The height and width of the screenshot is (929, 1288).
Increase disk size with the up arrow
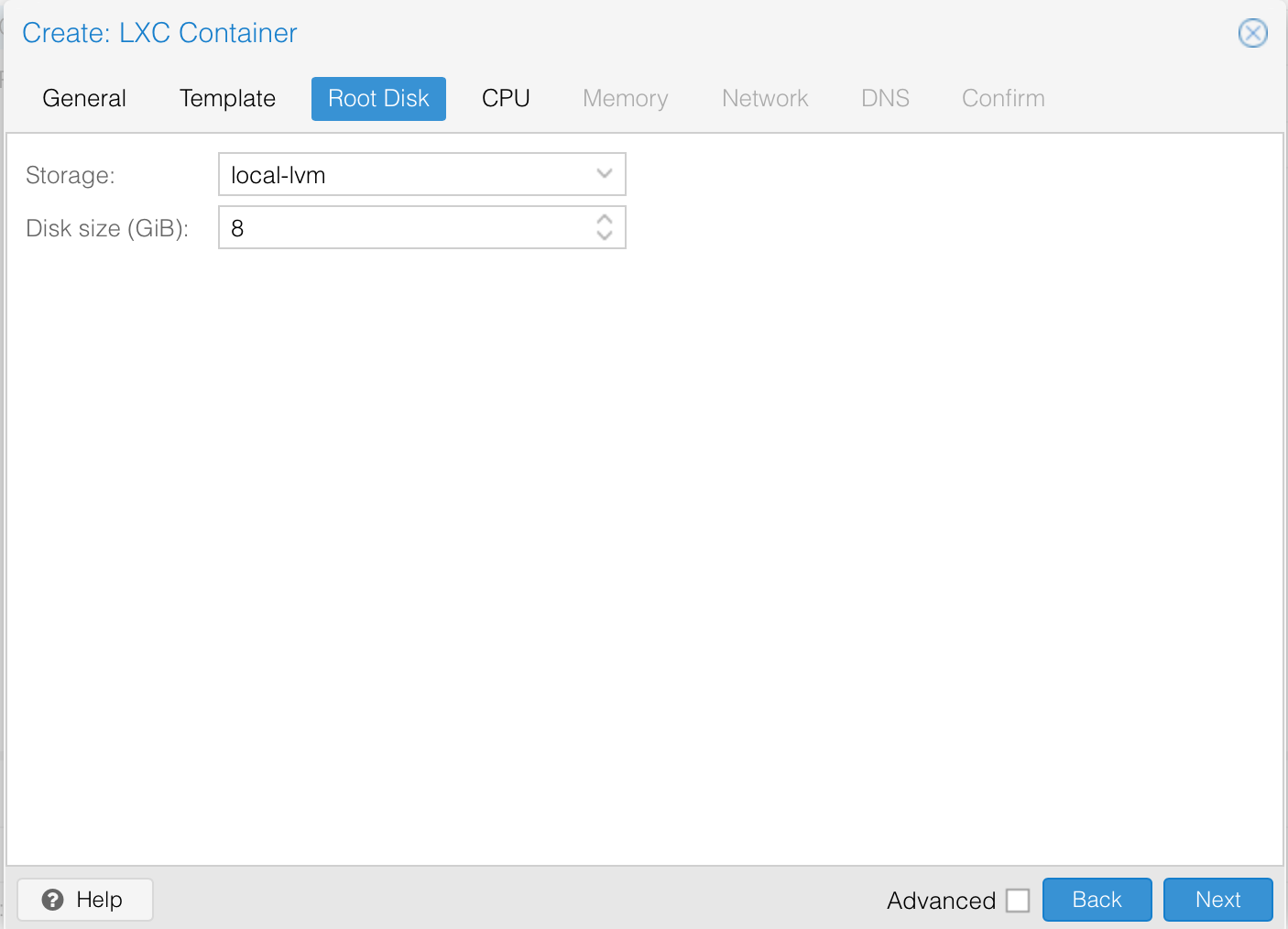coord(604,220)
